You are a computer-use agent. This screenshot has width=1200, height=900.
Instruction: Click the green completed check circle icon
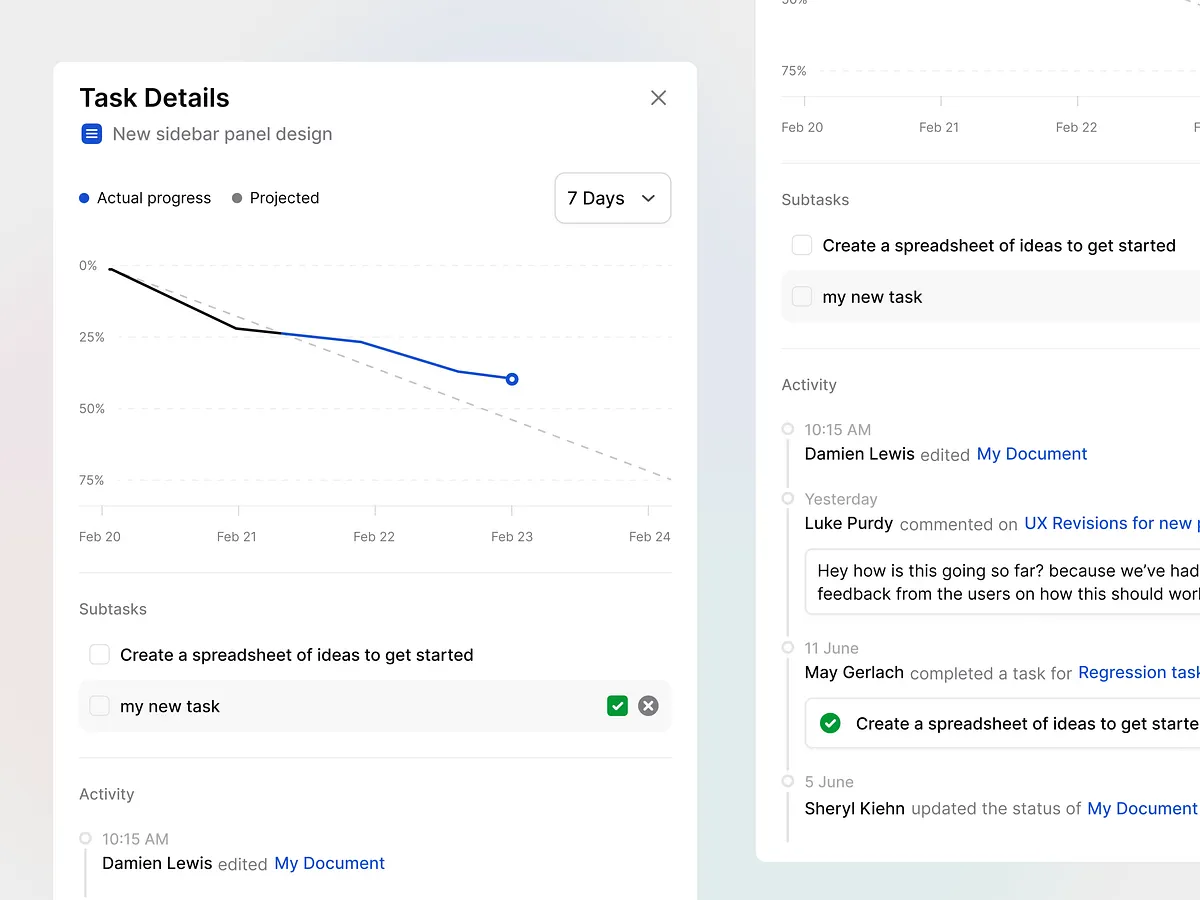tap(830, 723)
